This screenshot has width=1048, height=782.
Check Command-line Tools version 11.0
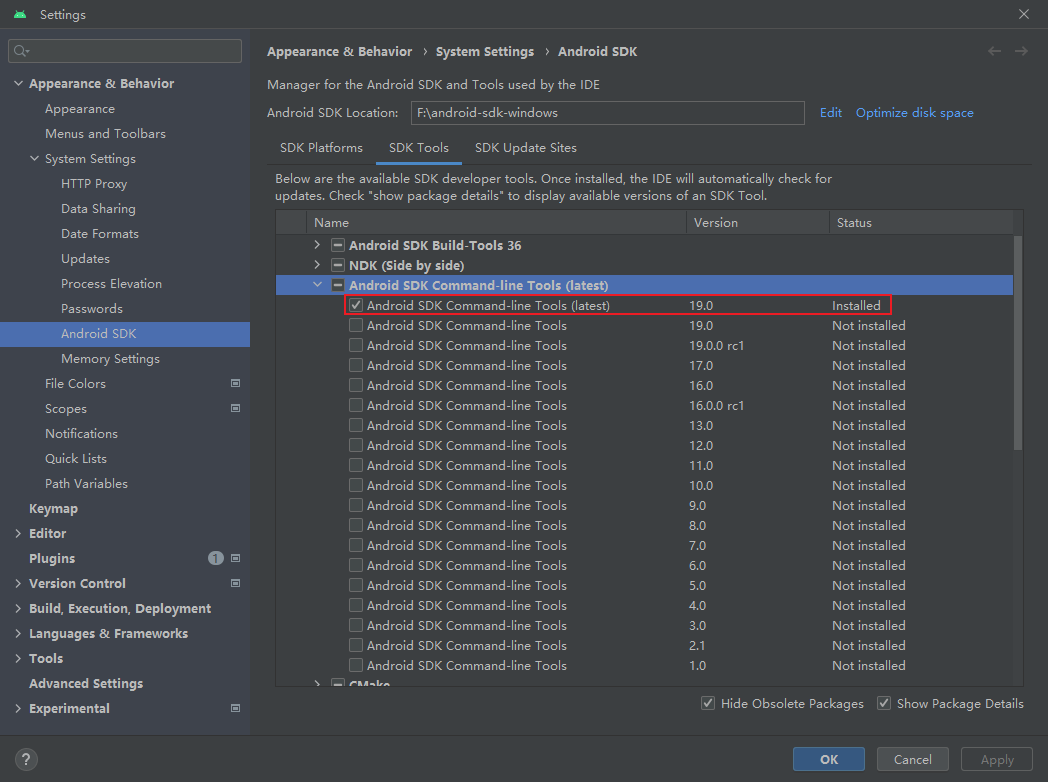point(356,465)
